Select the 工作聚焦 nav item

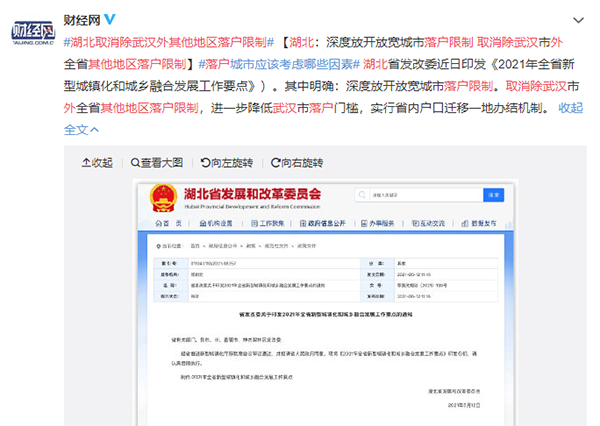[x=267, y=223]
